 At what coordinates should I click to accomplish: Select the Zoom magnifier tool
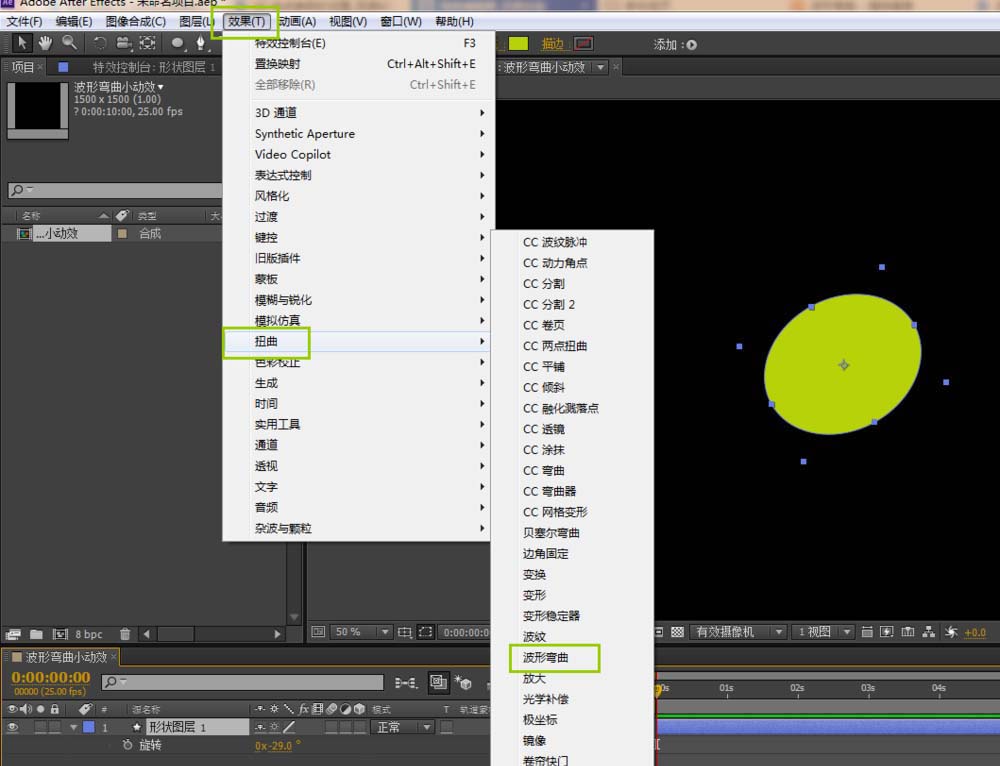click(x=69, y=43)
